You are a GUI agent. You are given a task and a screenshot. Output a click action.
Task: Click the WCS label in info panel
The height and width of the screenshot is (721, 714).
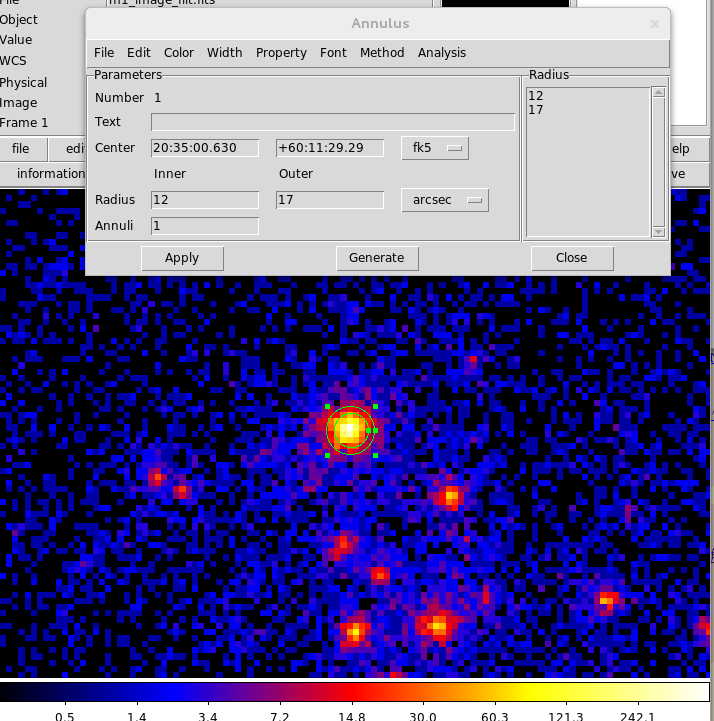13,61
